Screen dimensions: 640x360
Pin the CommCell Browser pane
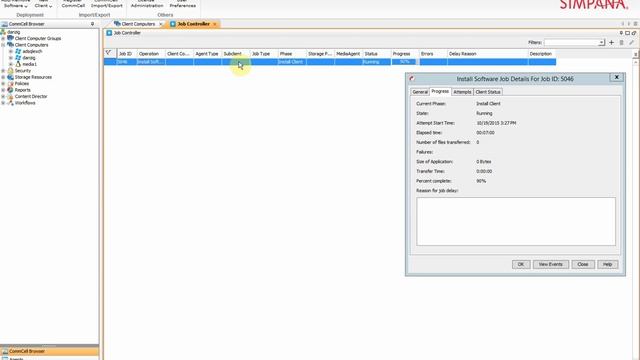point(92,24)
